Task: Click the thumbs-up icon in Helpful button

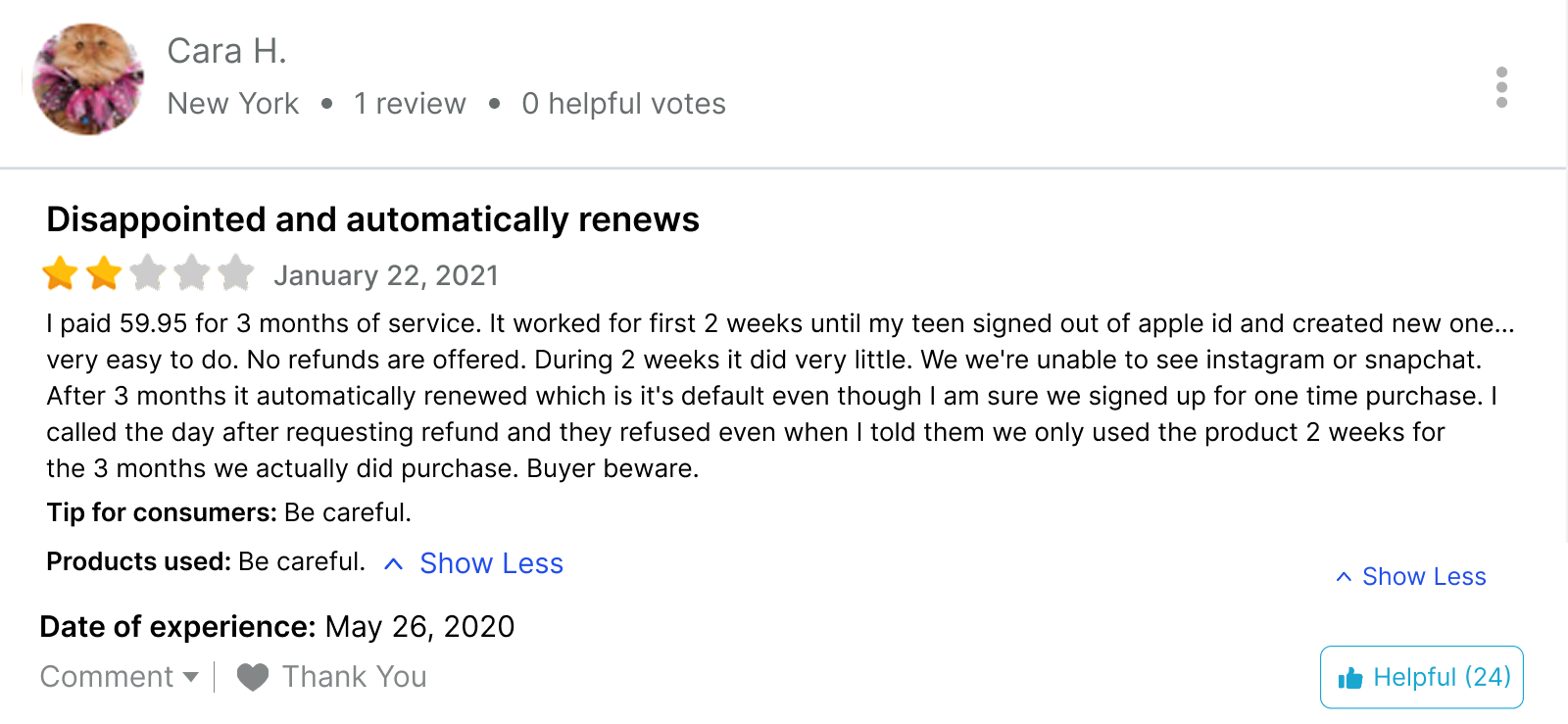Action: 1350,678
